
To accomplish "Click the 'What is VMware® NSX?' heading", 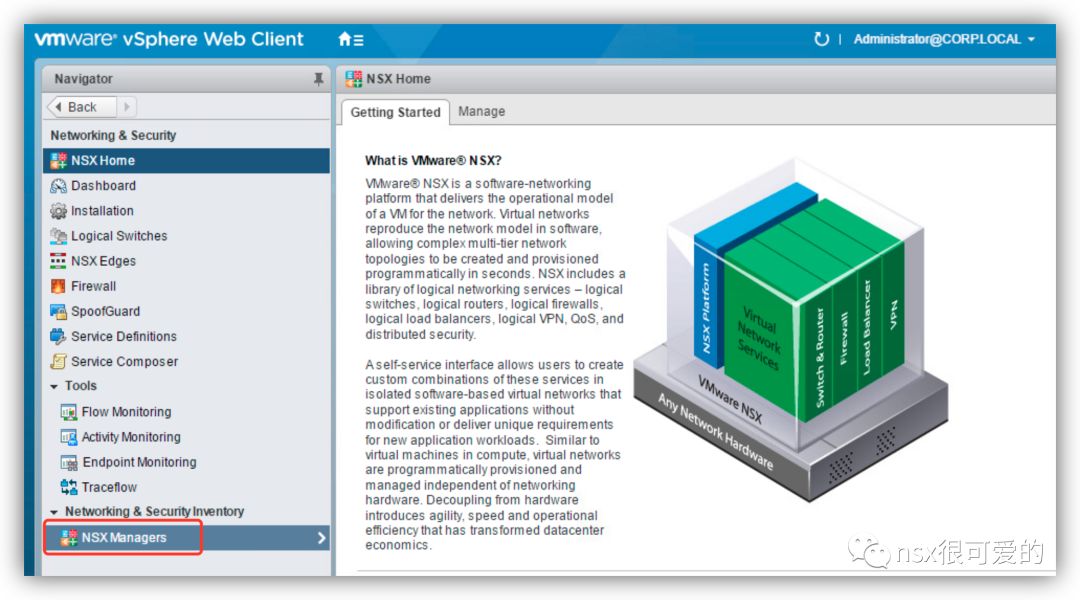I will (x=433, y=161).
